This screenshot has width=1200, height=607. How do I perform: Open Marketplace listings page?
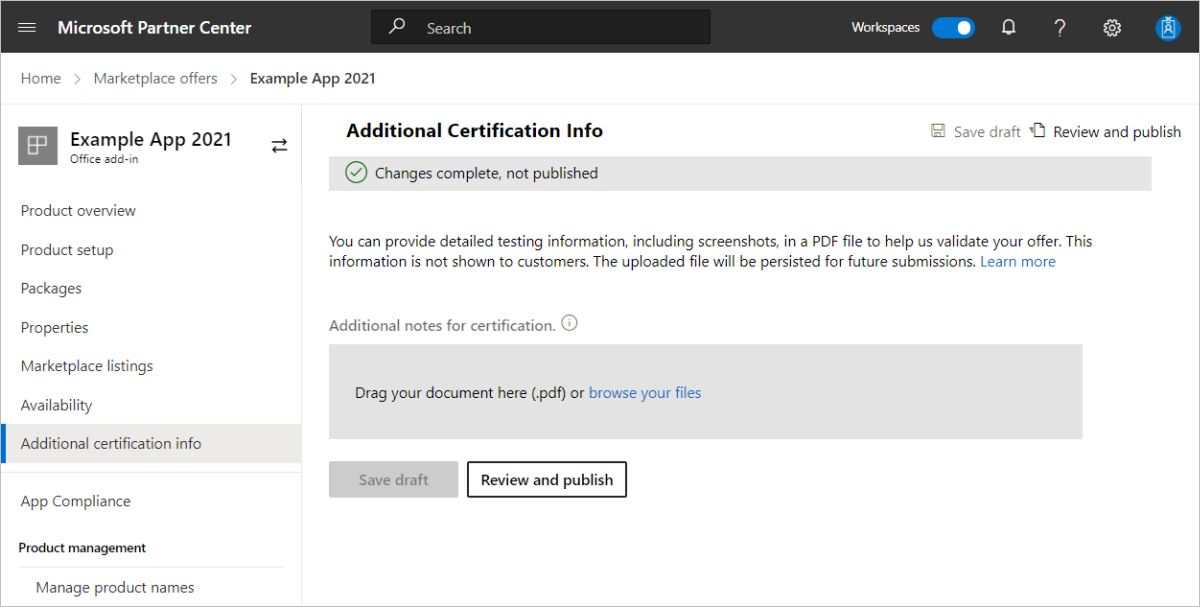[87, 367]
